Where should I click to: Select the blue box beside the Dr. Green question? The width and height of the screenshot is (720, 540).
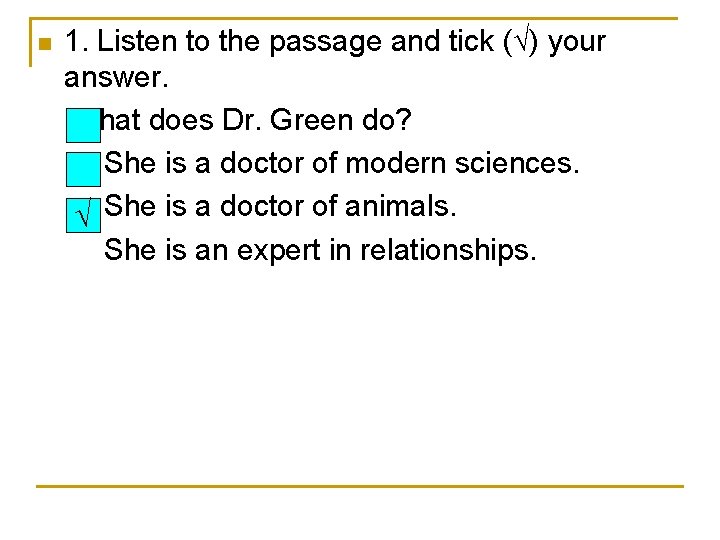[81, 125]
